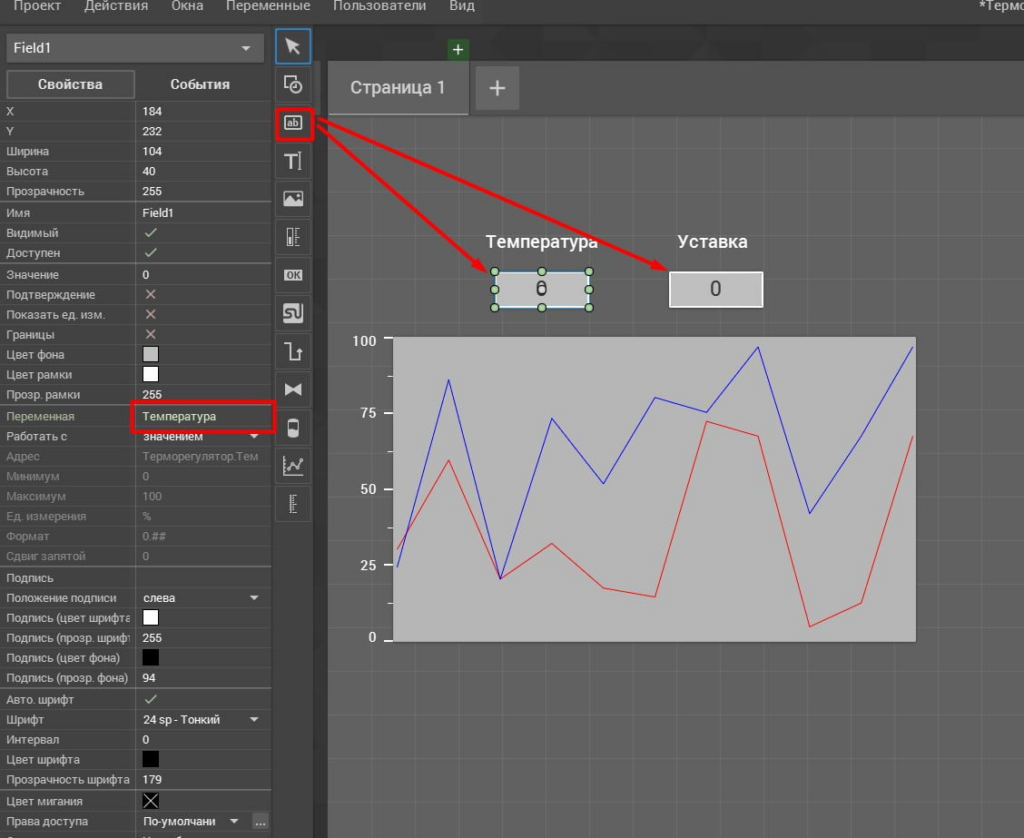The height and width of the screenshot is (838, 1024).
Task: Switch to the События tab
Action: [x=200, y=84]
